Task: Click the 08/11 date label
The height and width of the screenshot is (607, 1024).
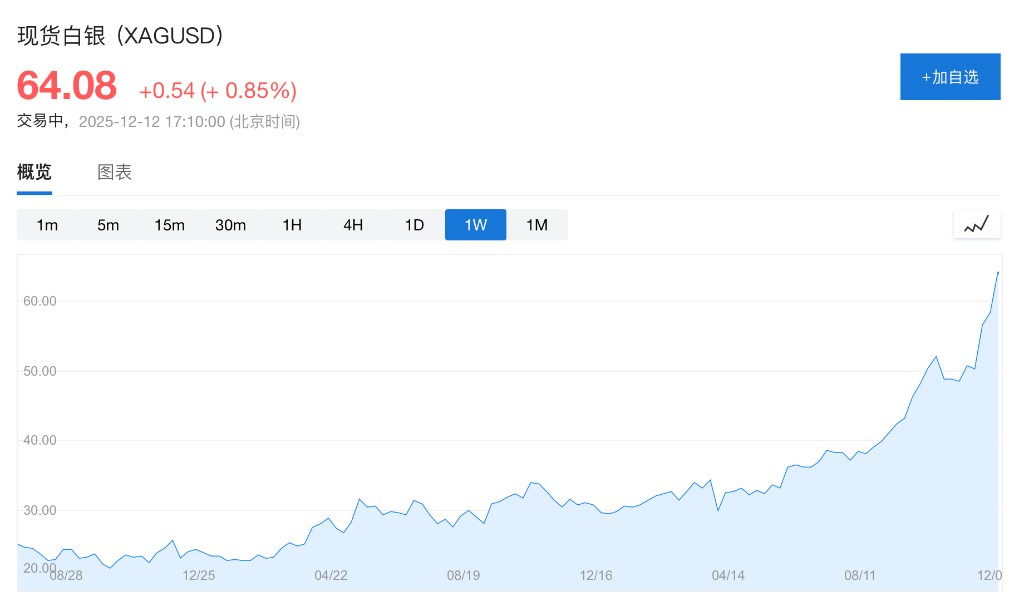Action: [860, 575]
